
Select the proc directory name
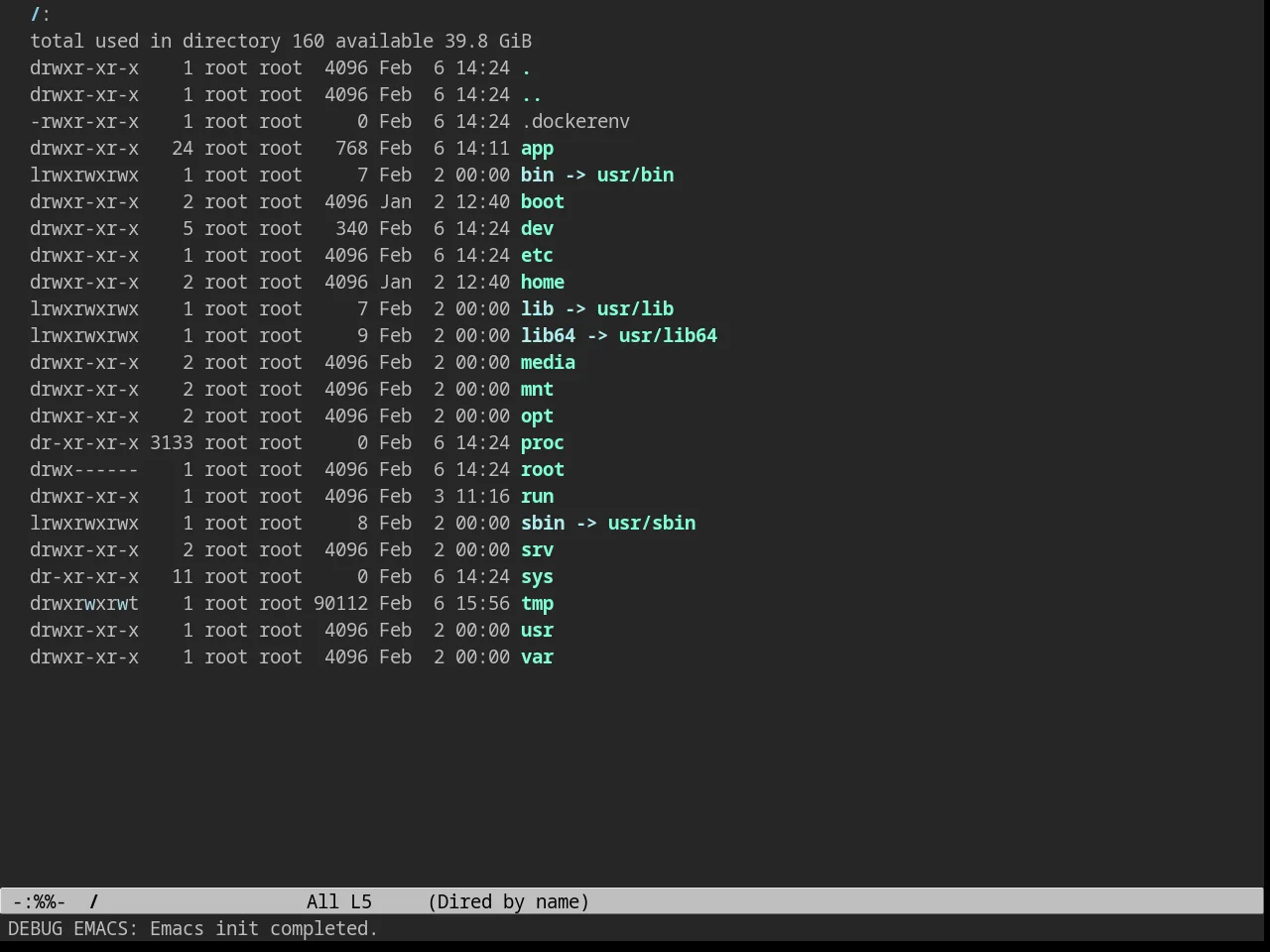click(543, 443)
